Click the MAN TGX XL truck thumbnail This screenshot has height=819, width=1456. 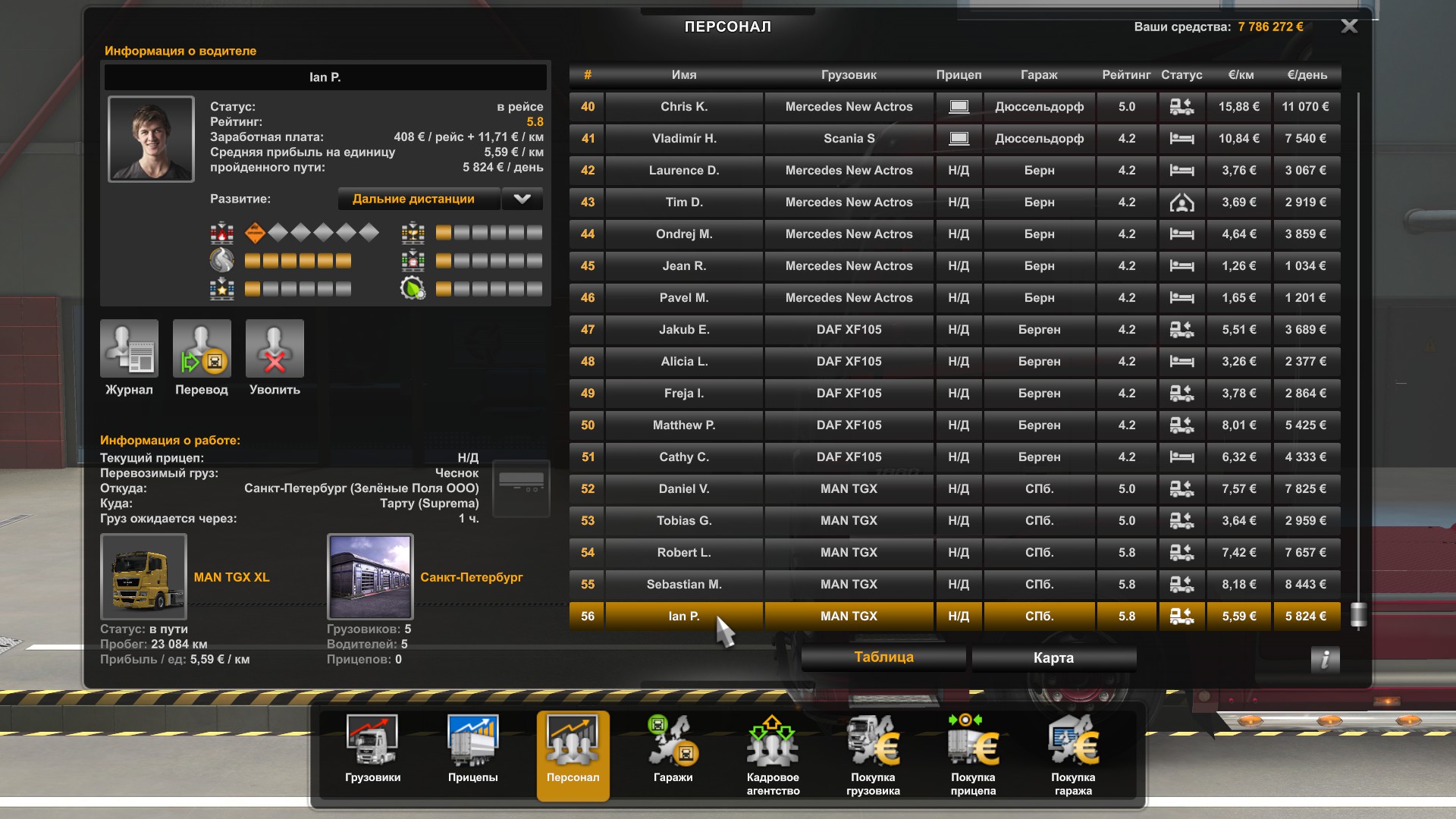pos(143,577)
